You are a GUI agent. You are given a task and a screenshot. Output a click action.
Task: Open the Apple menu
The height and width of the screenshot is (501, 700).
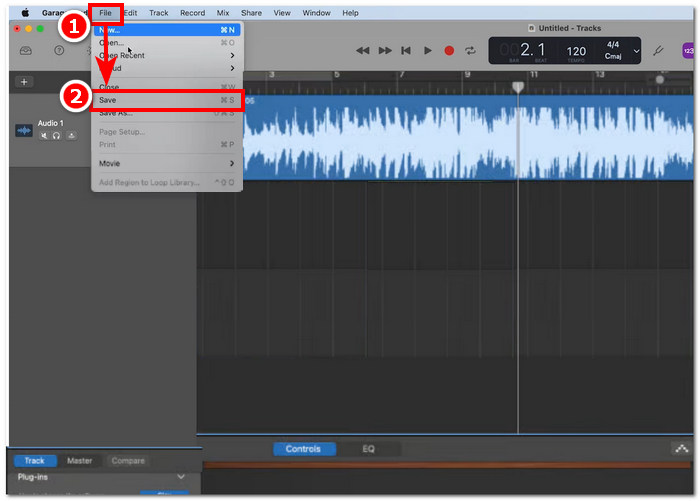coord(25,13)
